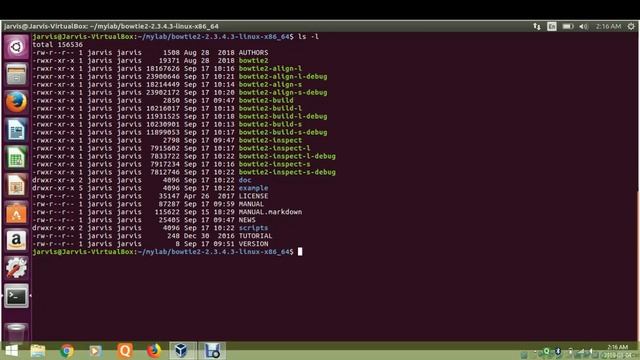640x360 pixels.
Task: Click the scripts directory name
Action: click(253, 228)
